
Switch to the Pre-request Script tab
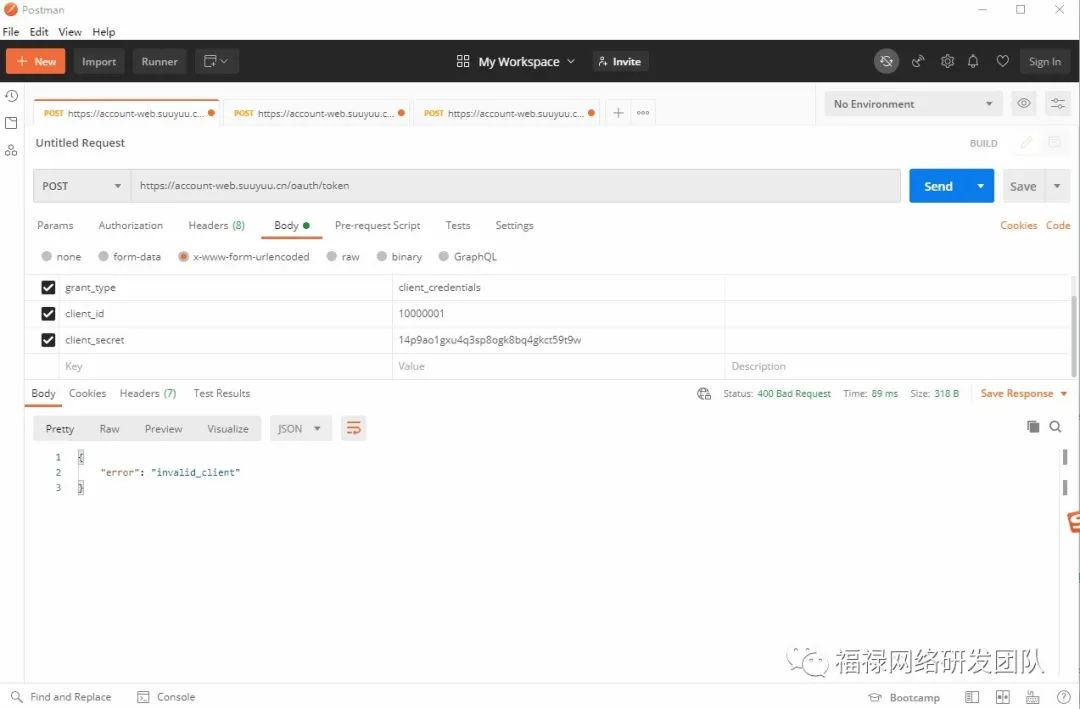(377, 225)
